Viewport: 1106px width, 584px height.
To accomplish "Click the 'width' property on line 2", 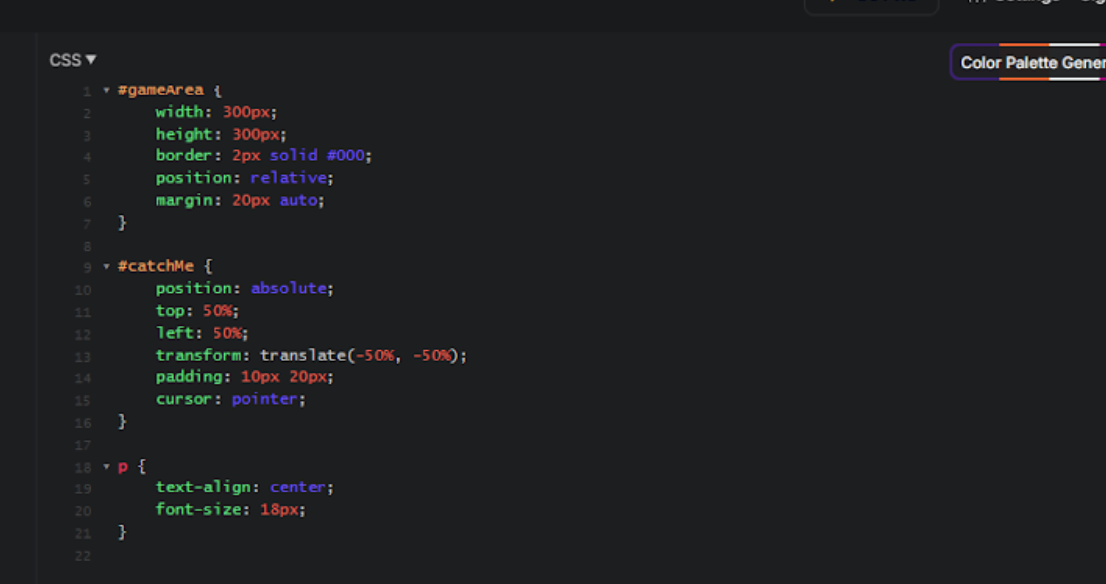I will [x=179, y=112].
